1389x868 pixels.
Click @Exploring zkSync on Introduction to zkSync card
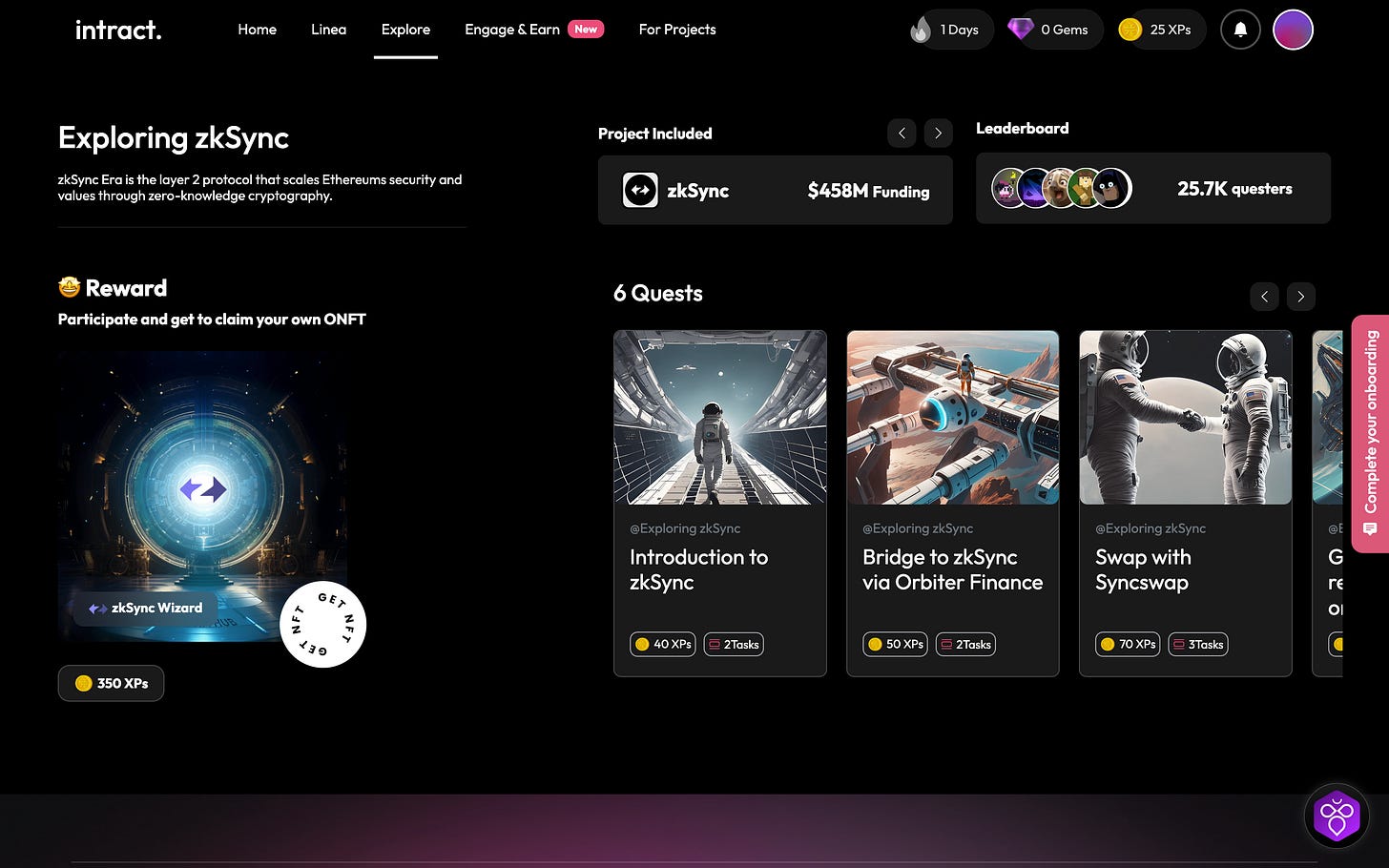pos(685,528)
